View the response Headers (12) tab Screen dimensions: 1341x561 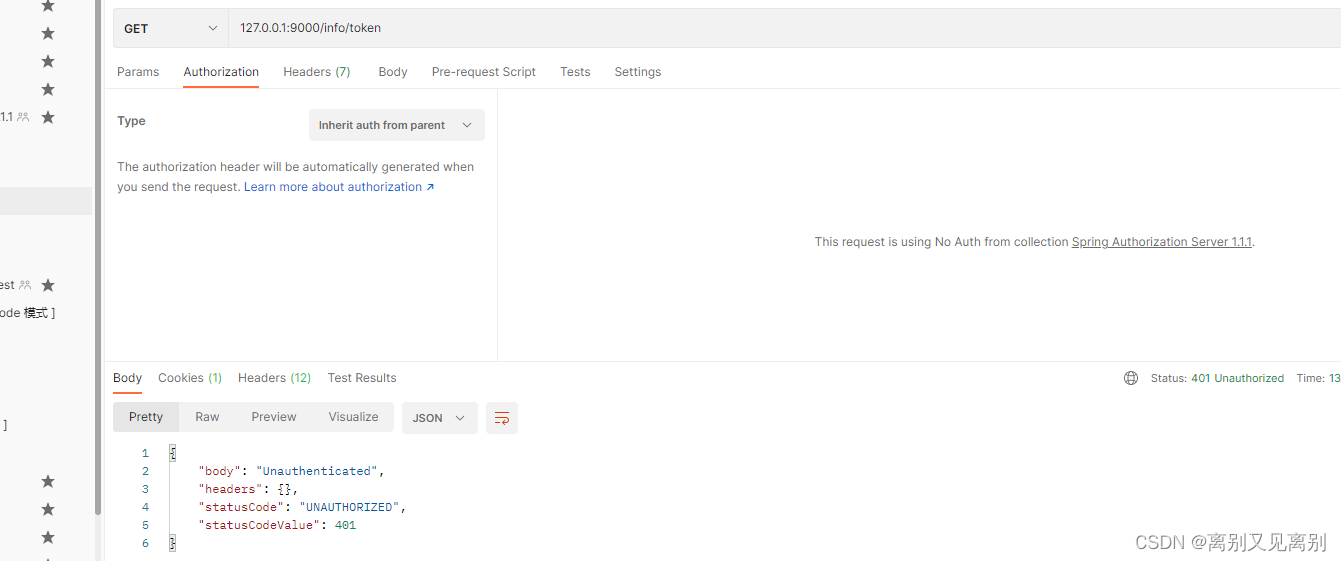(x=274, y=378)
